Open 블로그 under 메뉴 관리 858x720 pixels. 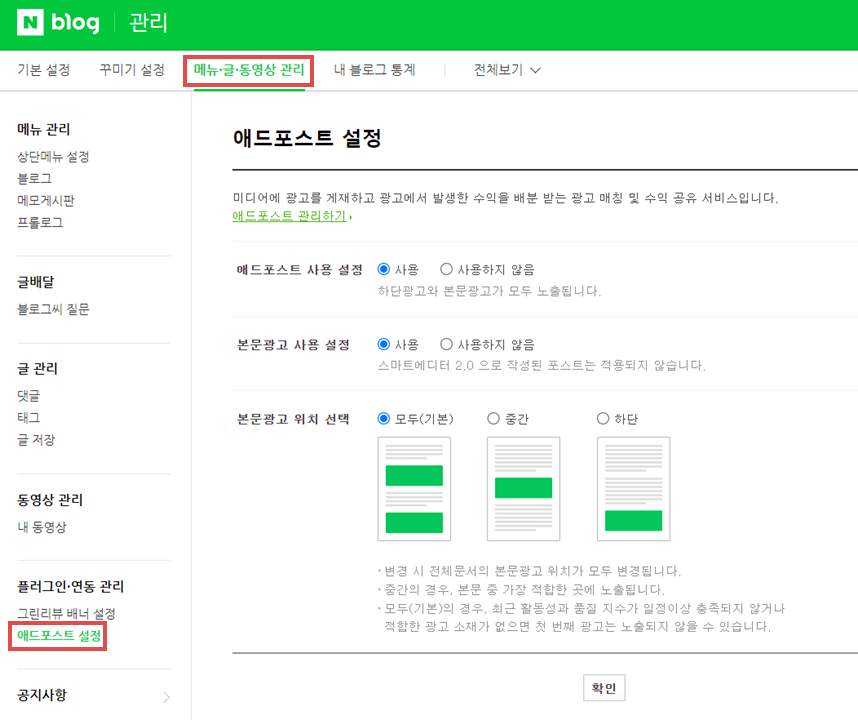coord(34,178)
